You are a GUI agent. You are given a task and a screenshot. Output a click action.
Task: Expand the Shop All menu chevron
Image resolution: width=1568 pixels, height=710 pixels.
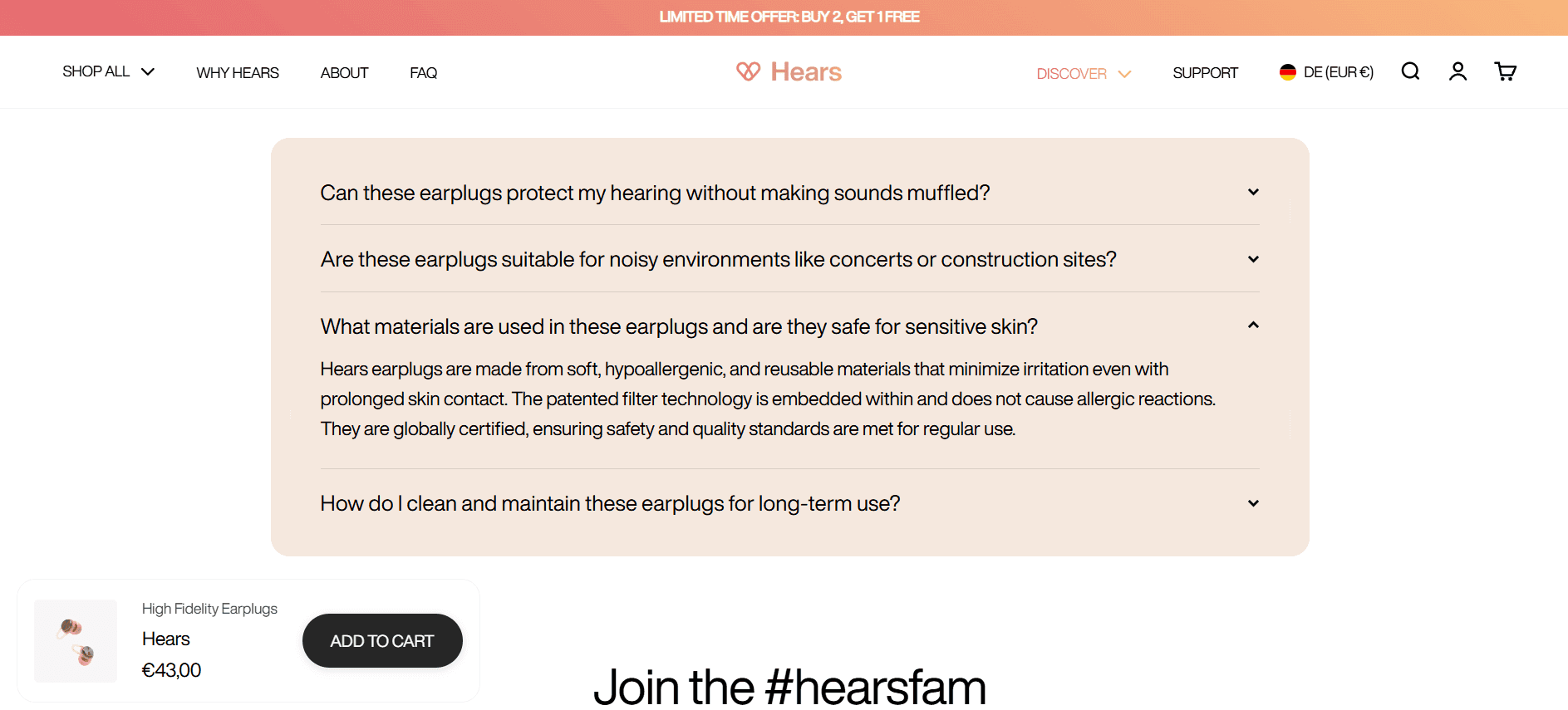pos(148,72)
